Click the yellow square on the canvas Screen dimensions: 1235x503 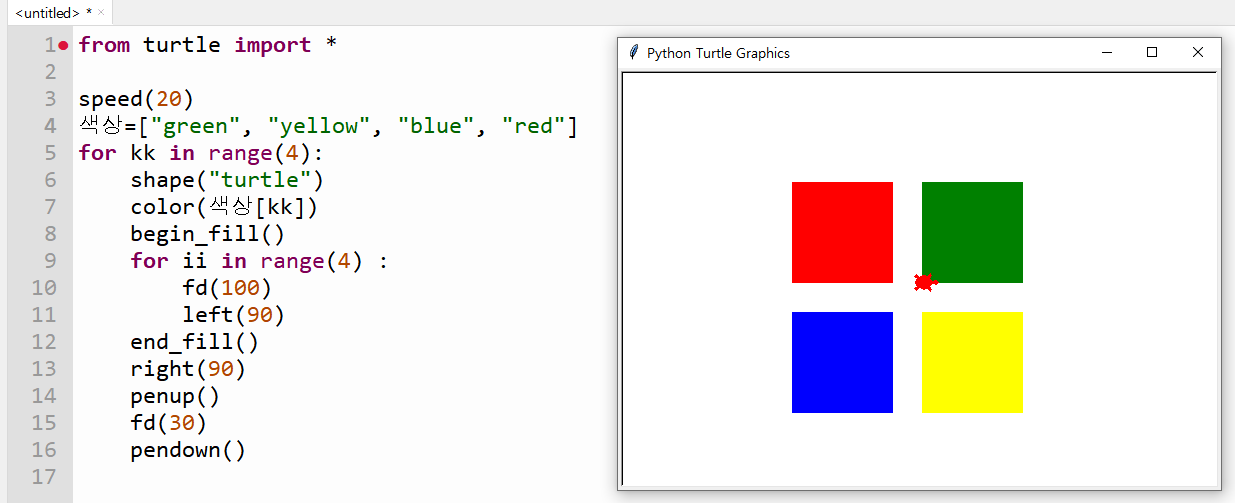pos(972,362)
